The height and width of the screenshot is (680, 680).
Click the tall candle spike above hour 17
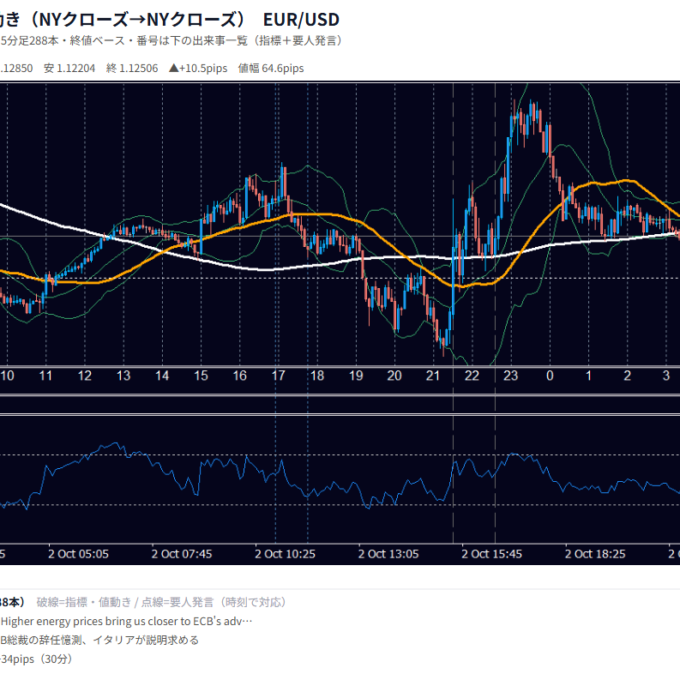pyautogui.click(x=283, y=182)
